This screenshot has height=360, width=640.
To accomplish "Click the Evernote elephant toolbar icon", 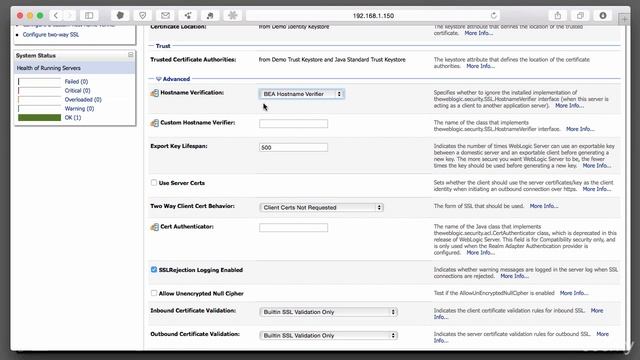I will click(120, 16).
